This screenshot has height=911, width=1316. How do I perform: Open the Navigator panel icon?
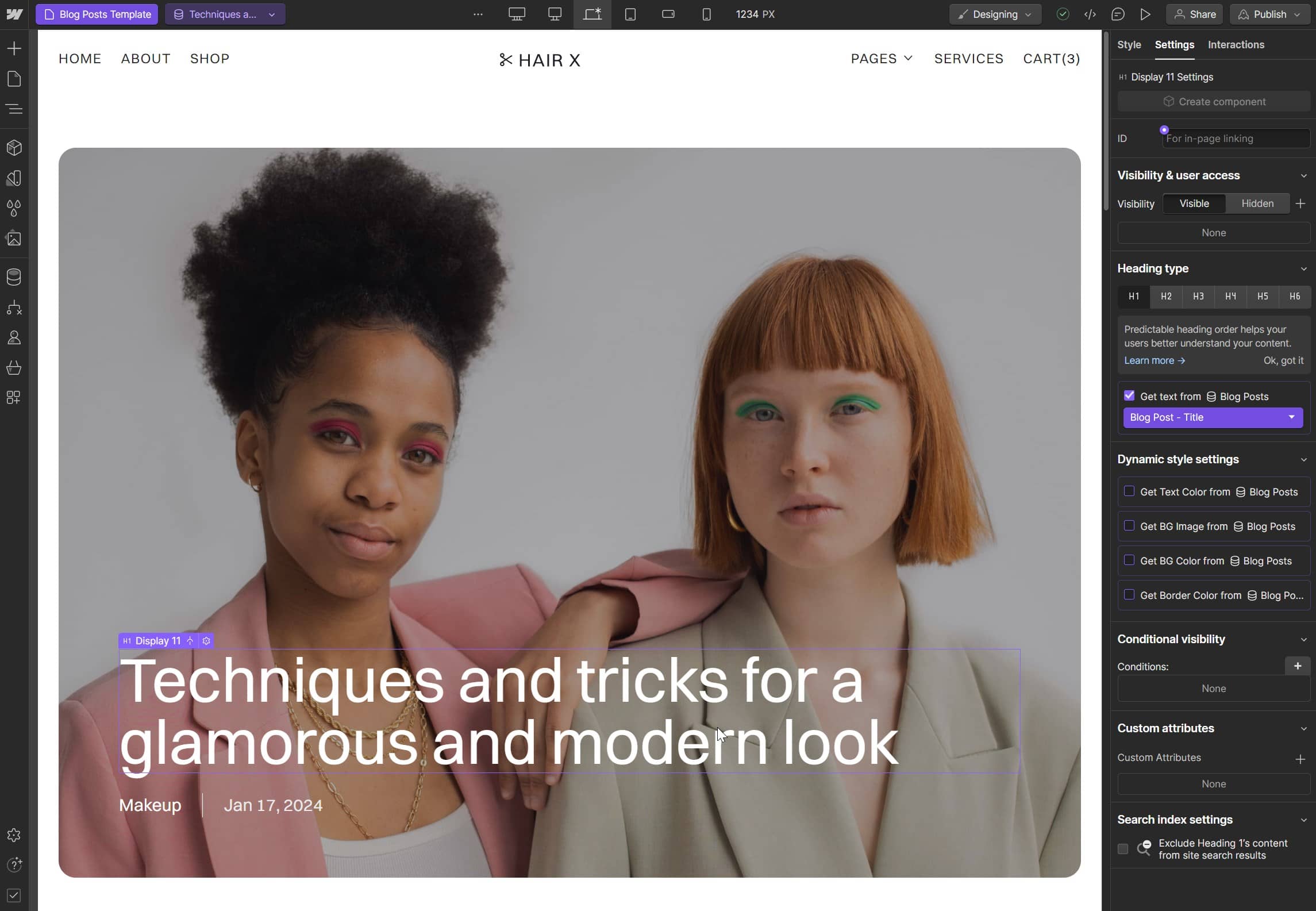[x=14, y=109]
